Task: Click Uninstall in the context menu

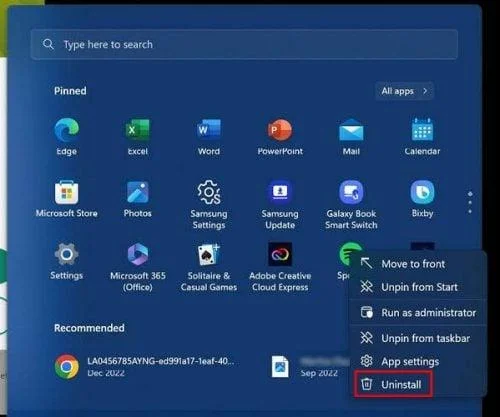Action: [393, 384]
